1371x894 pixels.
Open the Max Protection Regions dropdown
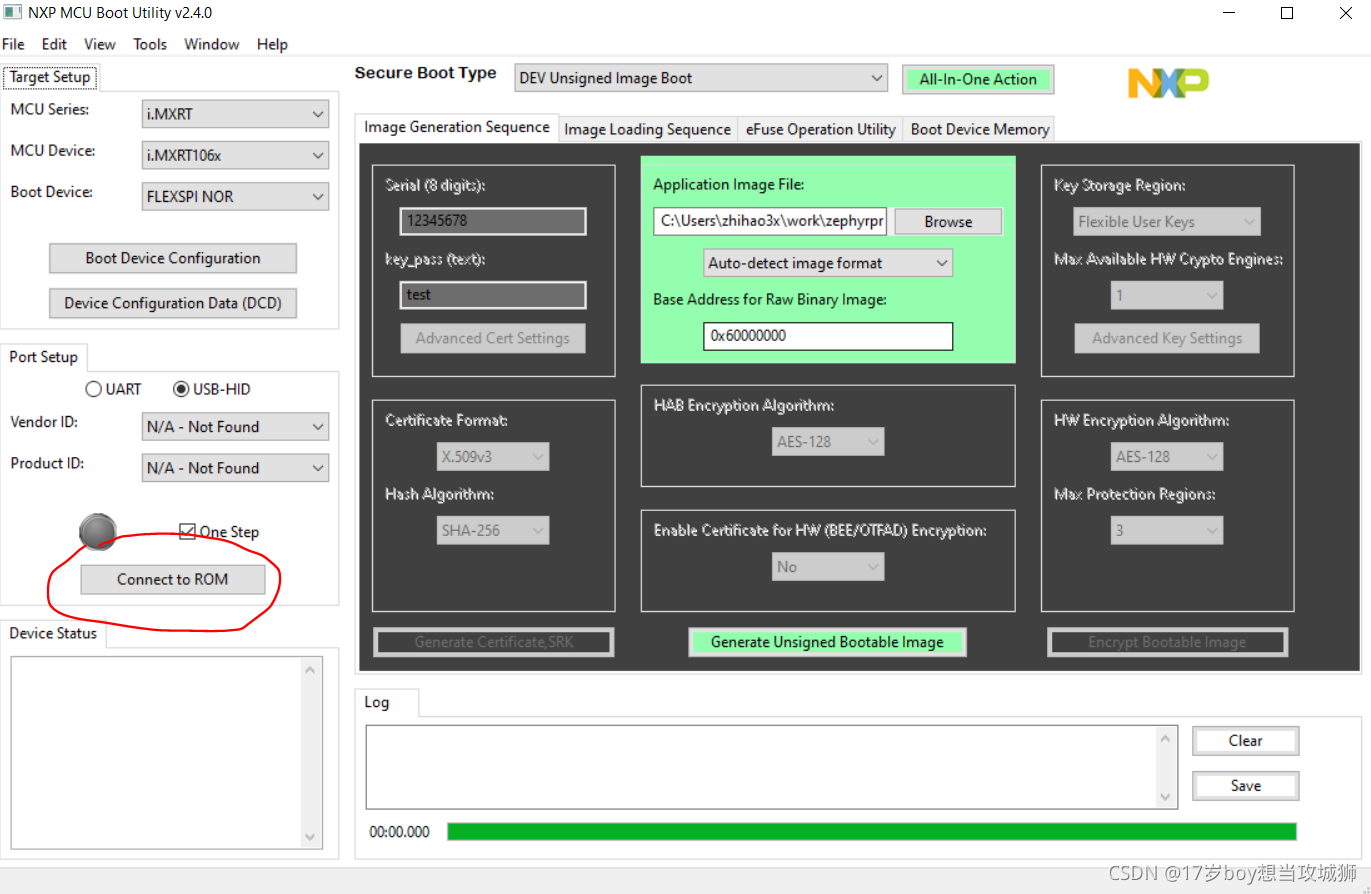[1167, 531]
